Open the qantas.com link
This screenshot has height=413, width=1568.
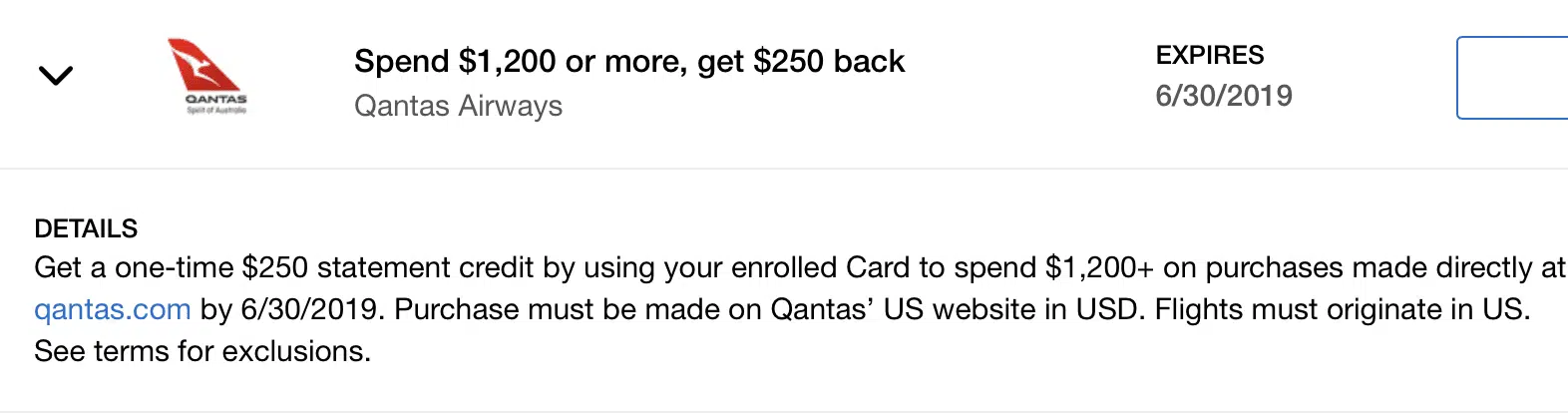click(112, 309)
